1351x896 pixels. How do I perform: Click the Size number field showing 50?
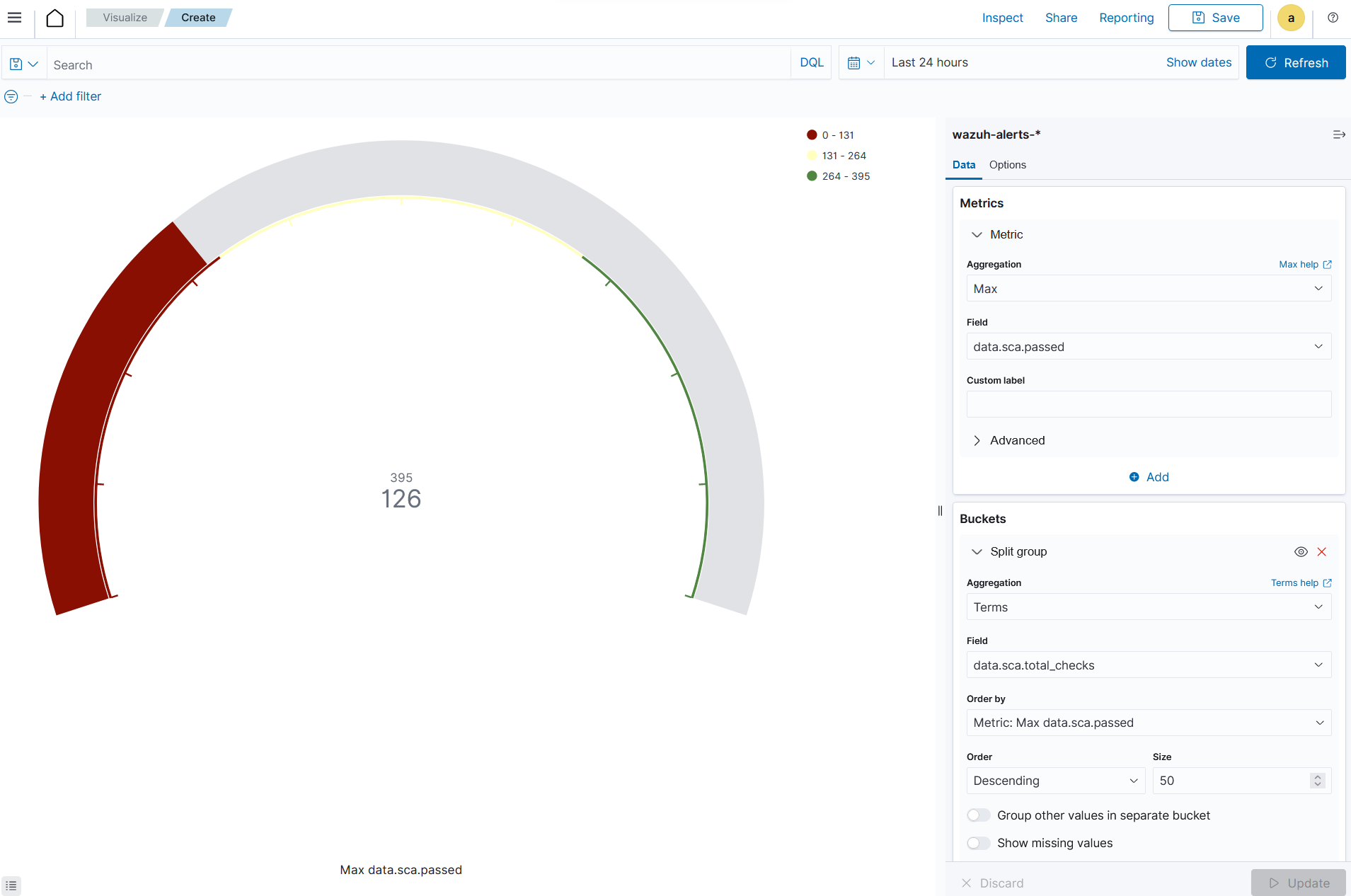tap(1241, 781)
